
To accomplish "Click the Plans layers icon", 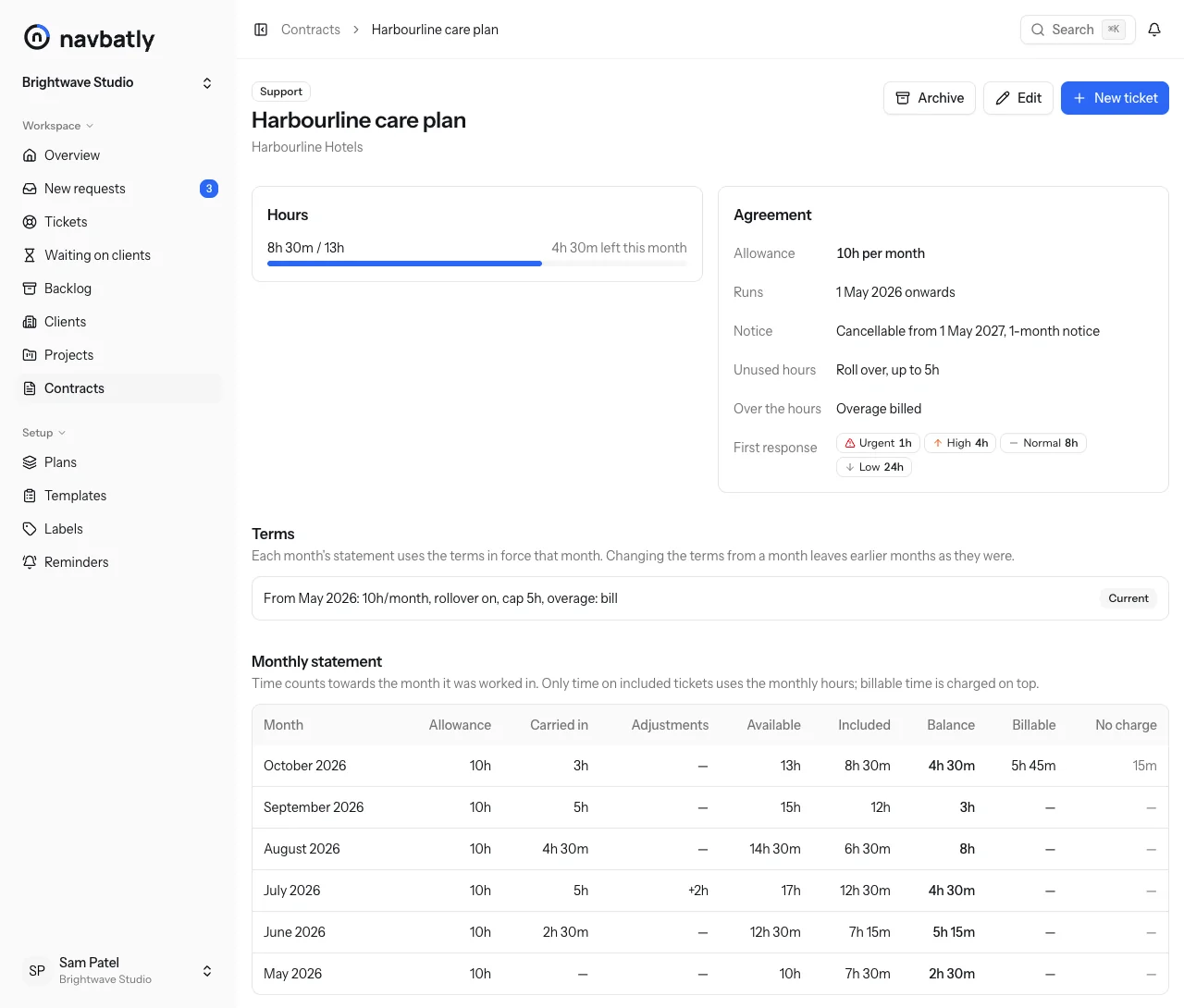I will coord(30,462).
